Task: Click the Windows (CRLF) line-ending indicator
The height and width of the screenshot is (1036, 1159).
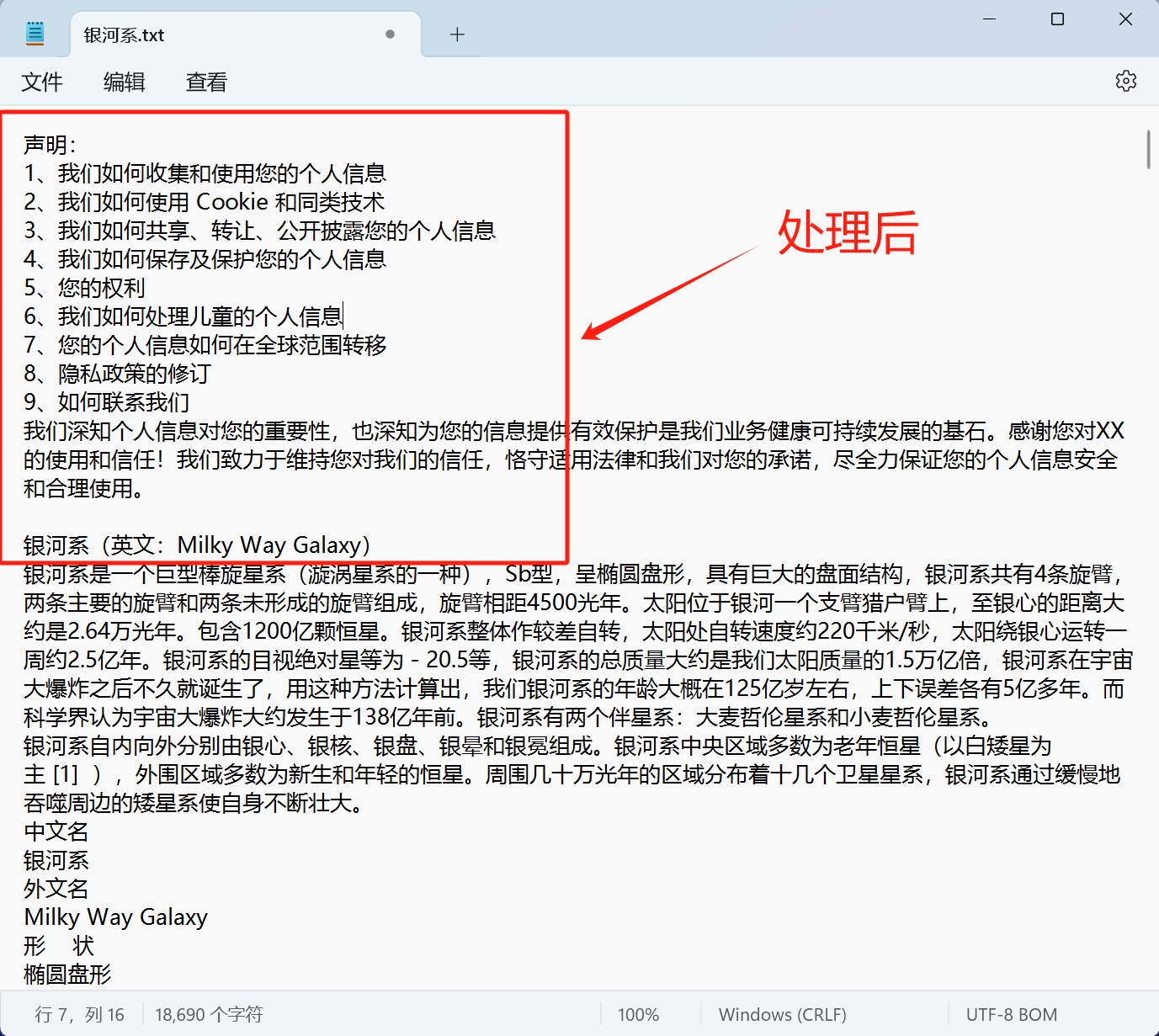Action: pyautogui.click(x=782, y=1014)
